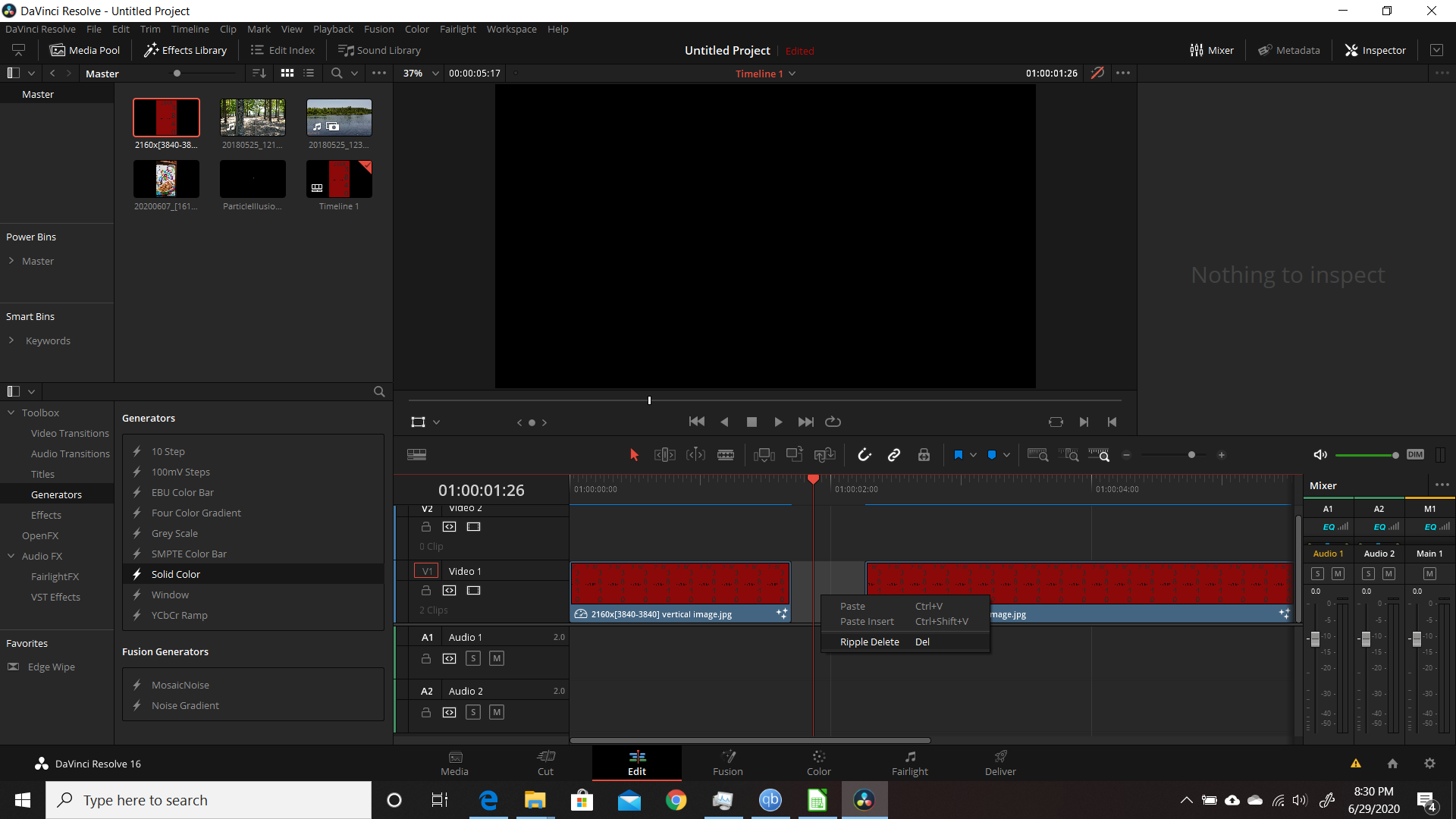The height and width of the screenshot is (819, 1456).
Task: Open the Inspector panel
Action: point(1375,51)
